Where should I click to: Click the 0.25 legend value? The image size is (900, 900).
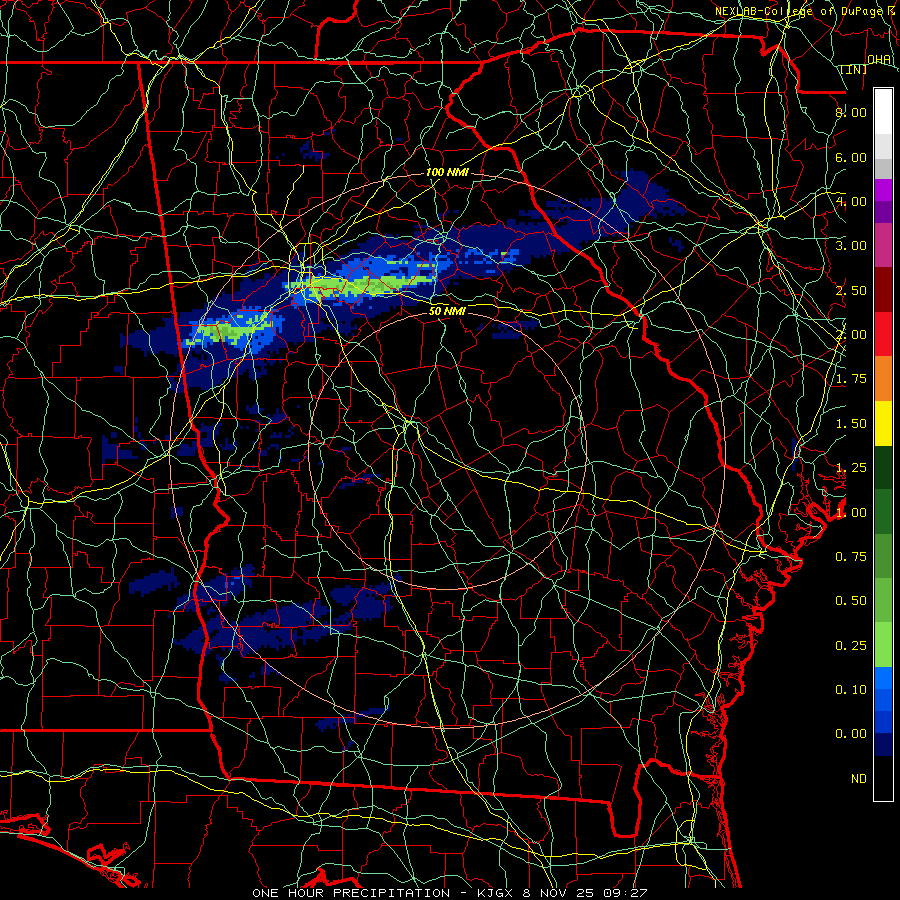[x=851, y=646]
